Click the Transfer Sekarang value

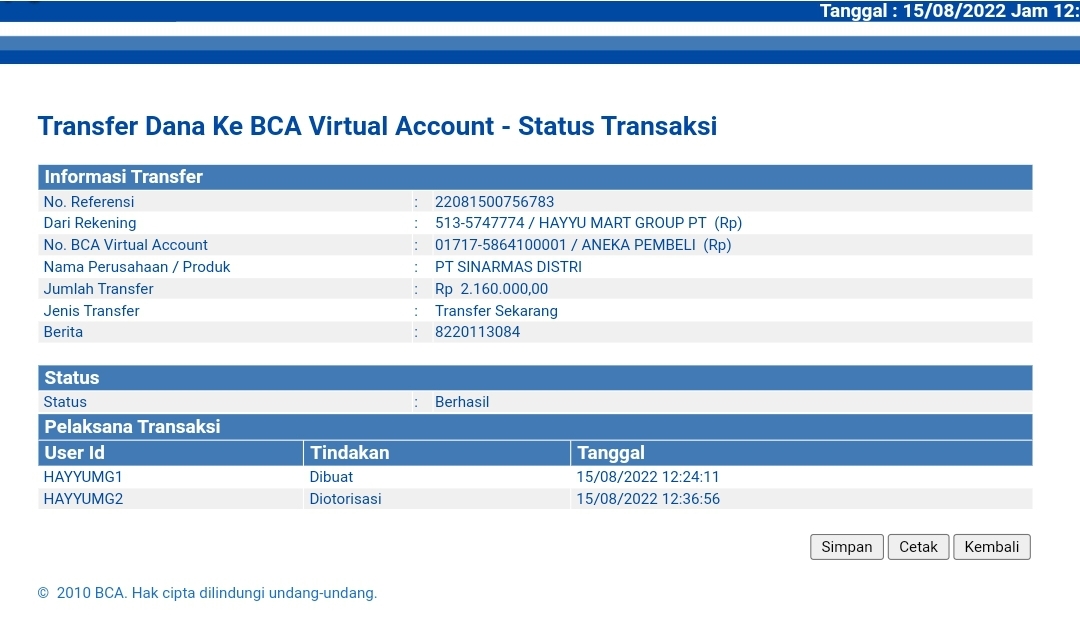tap(496, 311)
